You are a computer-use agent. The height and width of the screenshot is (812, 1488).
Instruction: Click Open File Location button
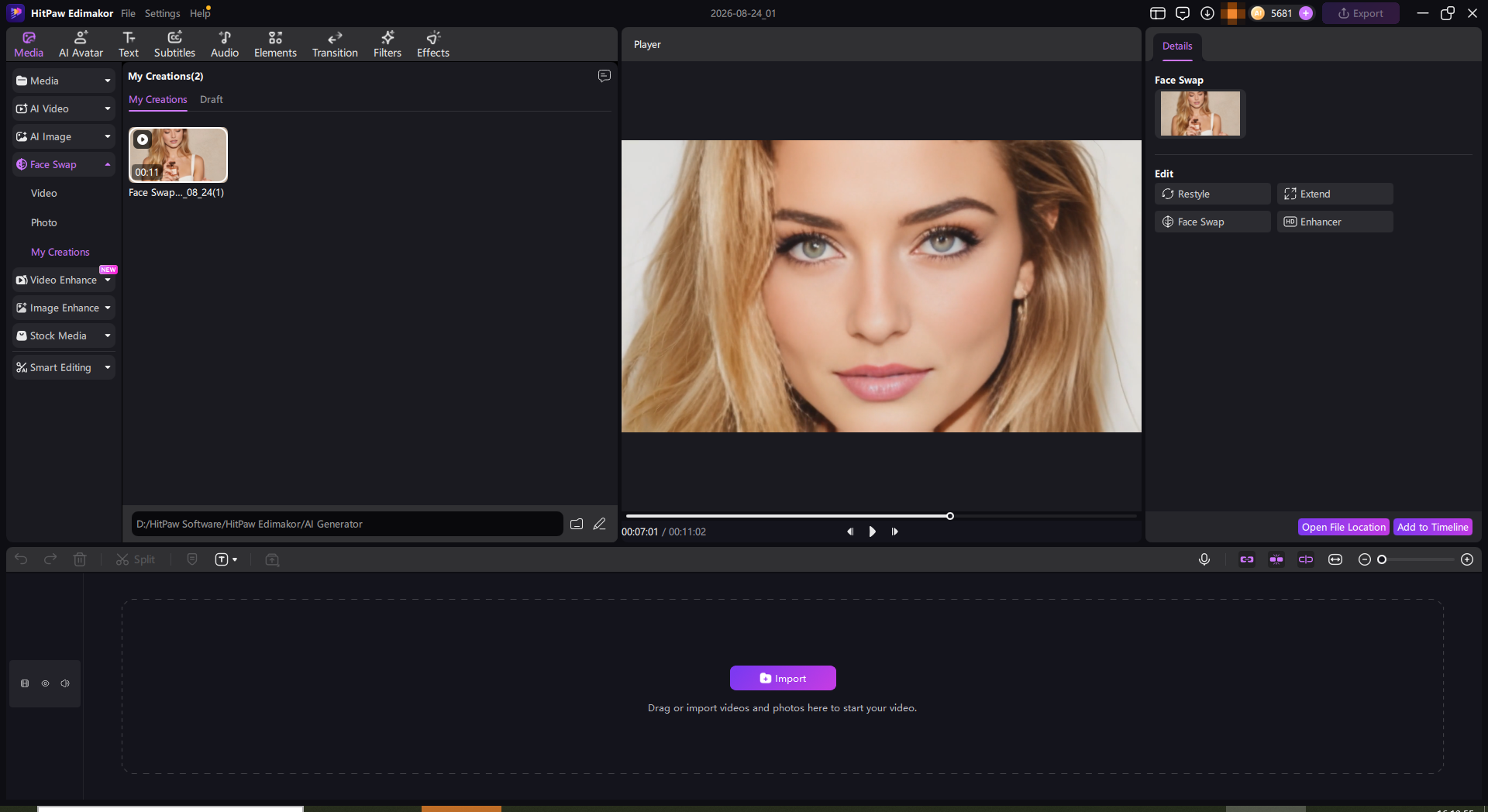tap(1343, 527)
